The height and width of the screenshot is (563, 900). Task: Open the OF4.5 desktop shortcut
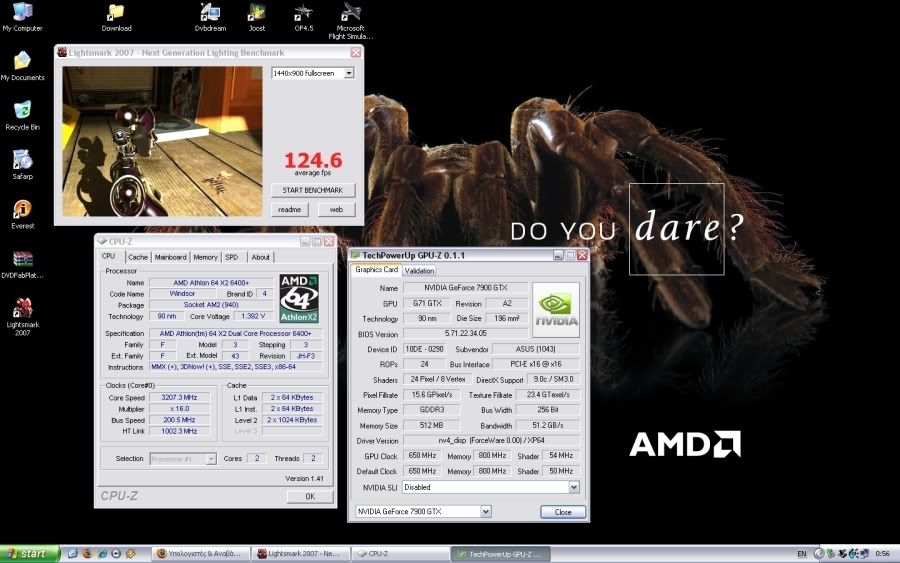[x=304, y=17]
